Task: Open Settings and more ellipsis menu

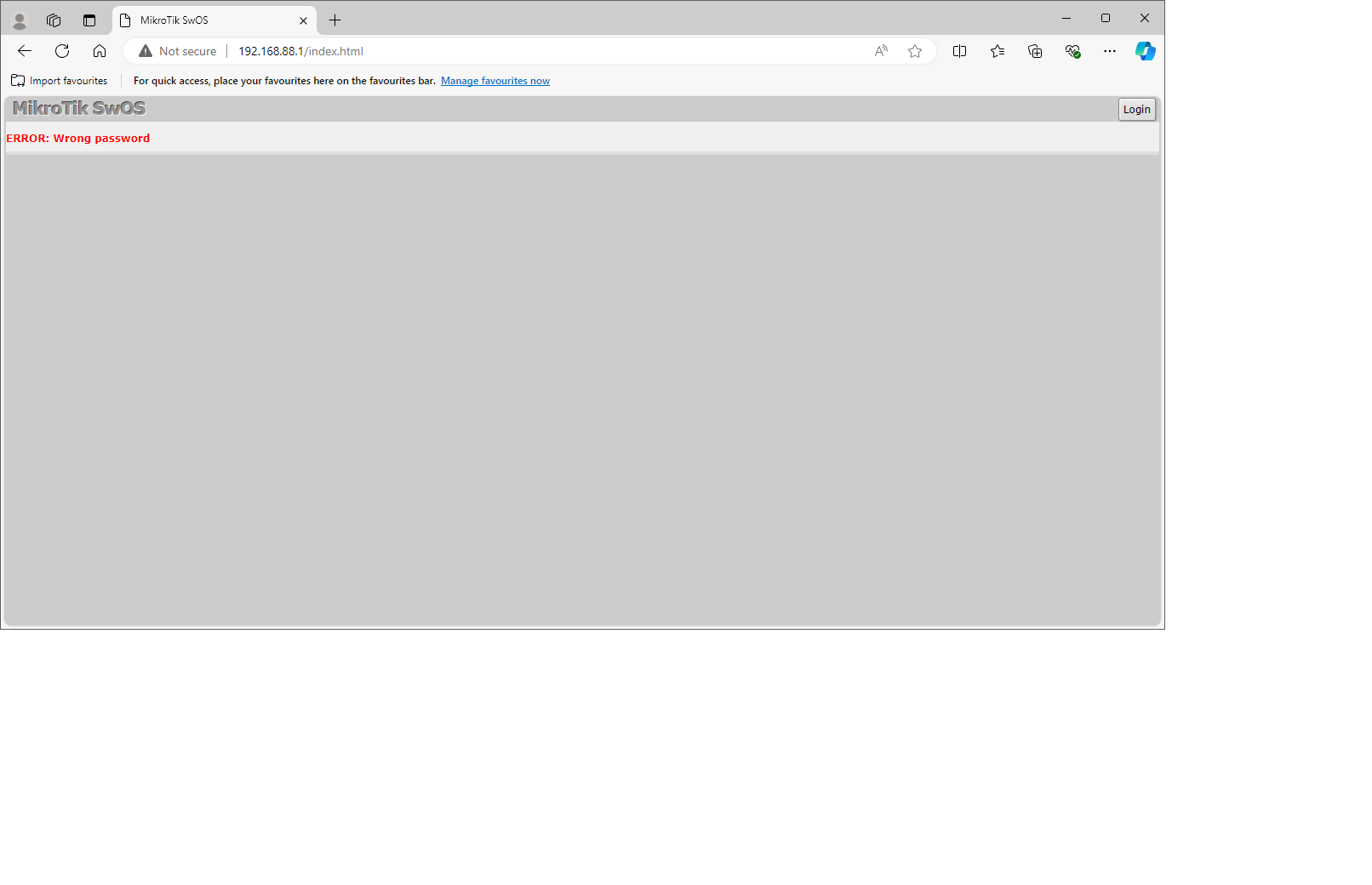Action: [x=1110, y=51]
